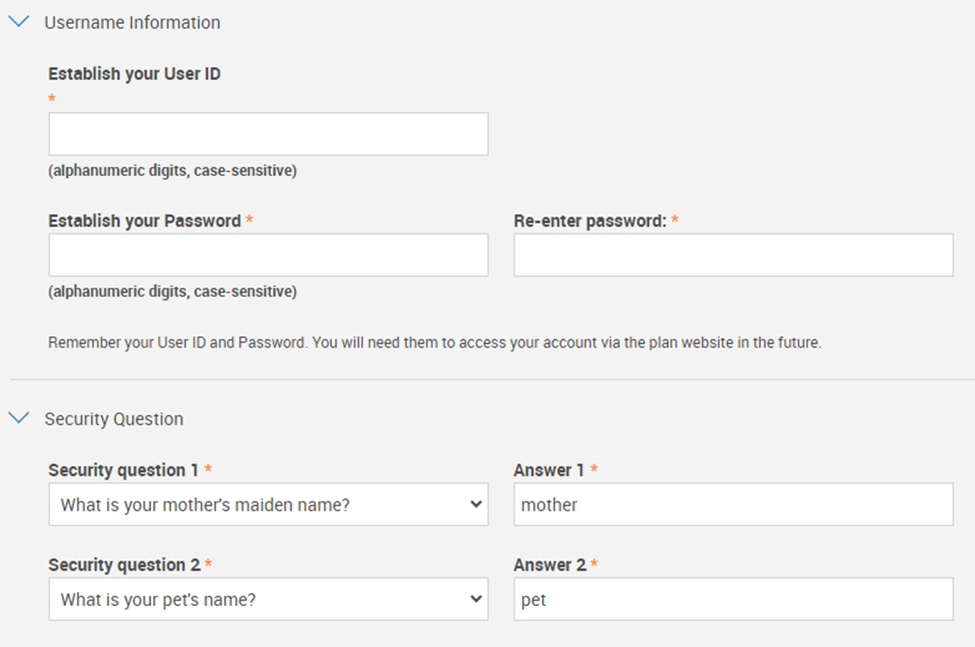
Task: Click the Security Question heading
Action: 114,419
